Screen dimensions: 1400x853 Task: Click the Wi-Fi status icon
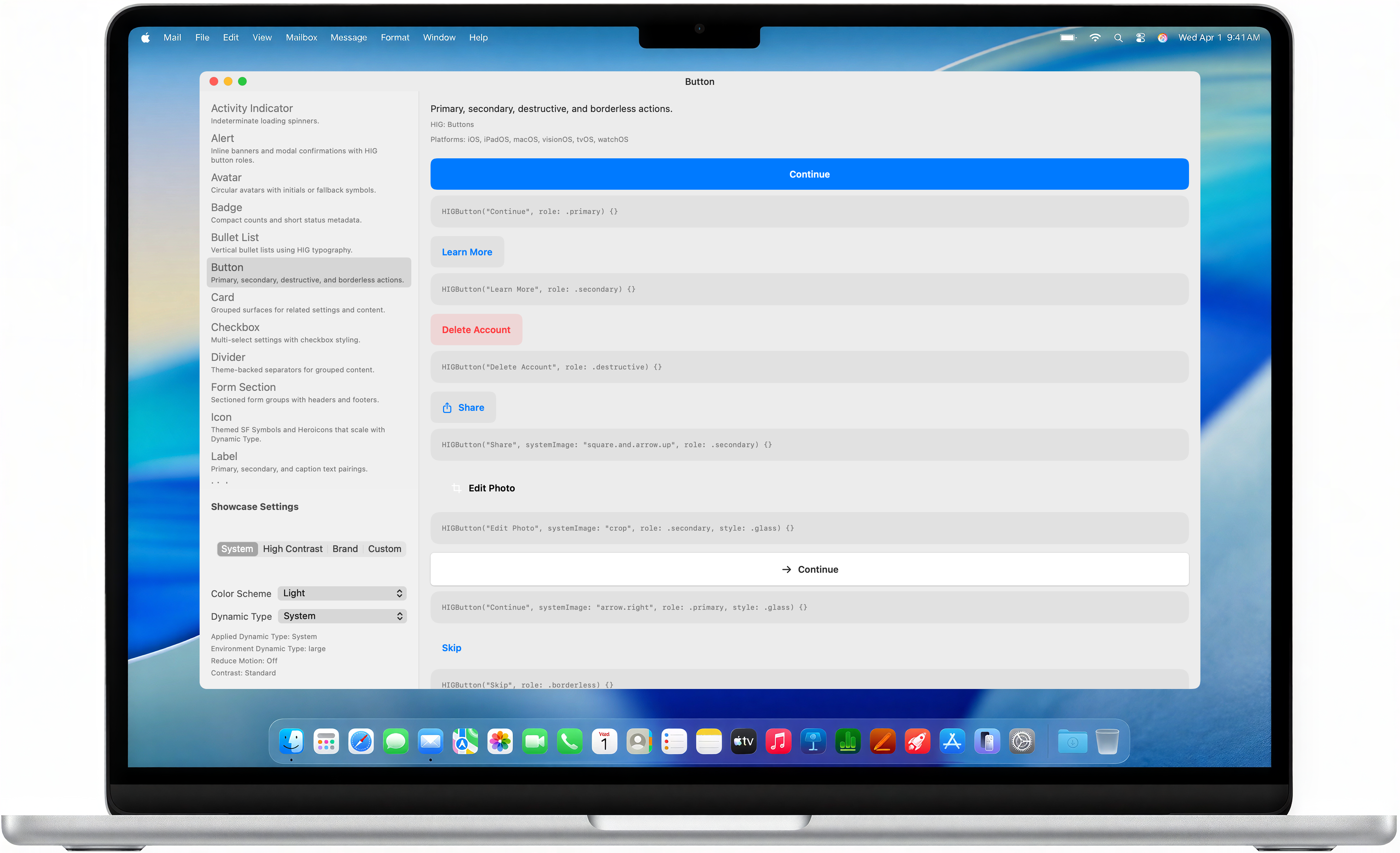pos(1095,37)
